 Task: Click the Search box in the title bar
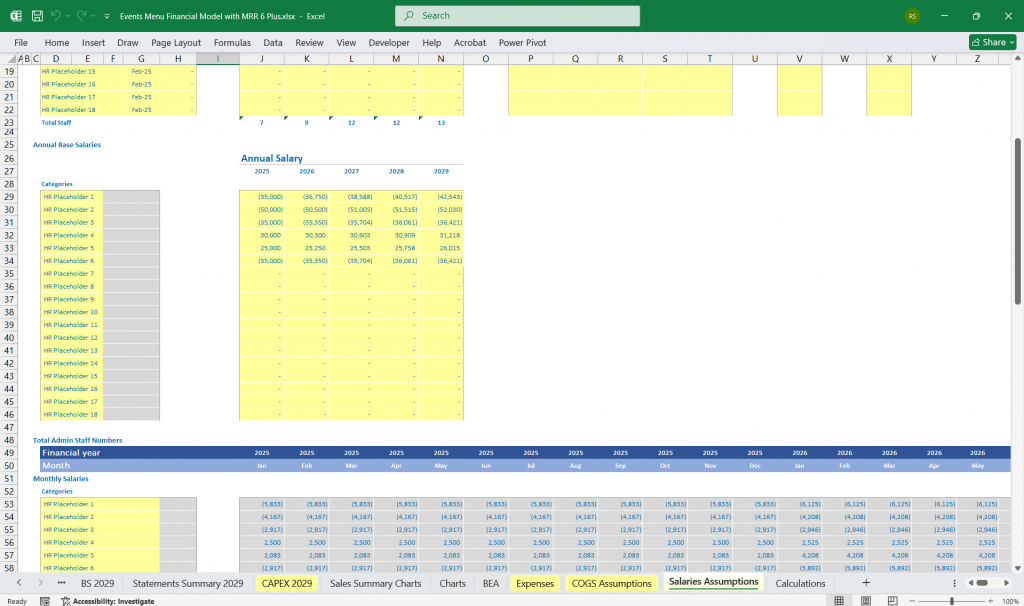point(517,16)
